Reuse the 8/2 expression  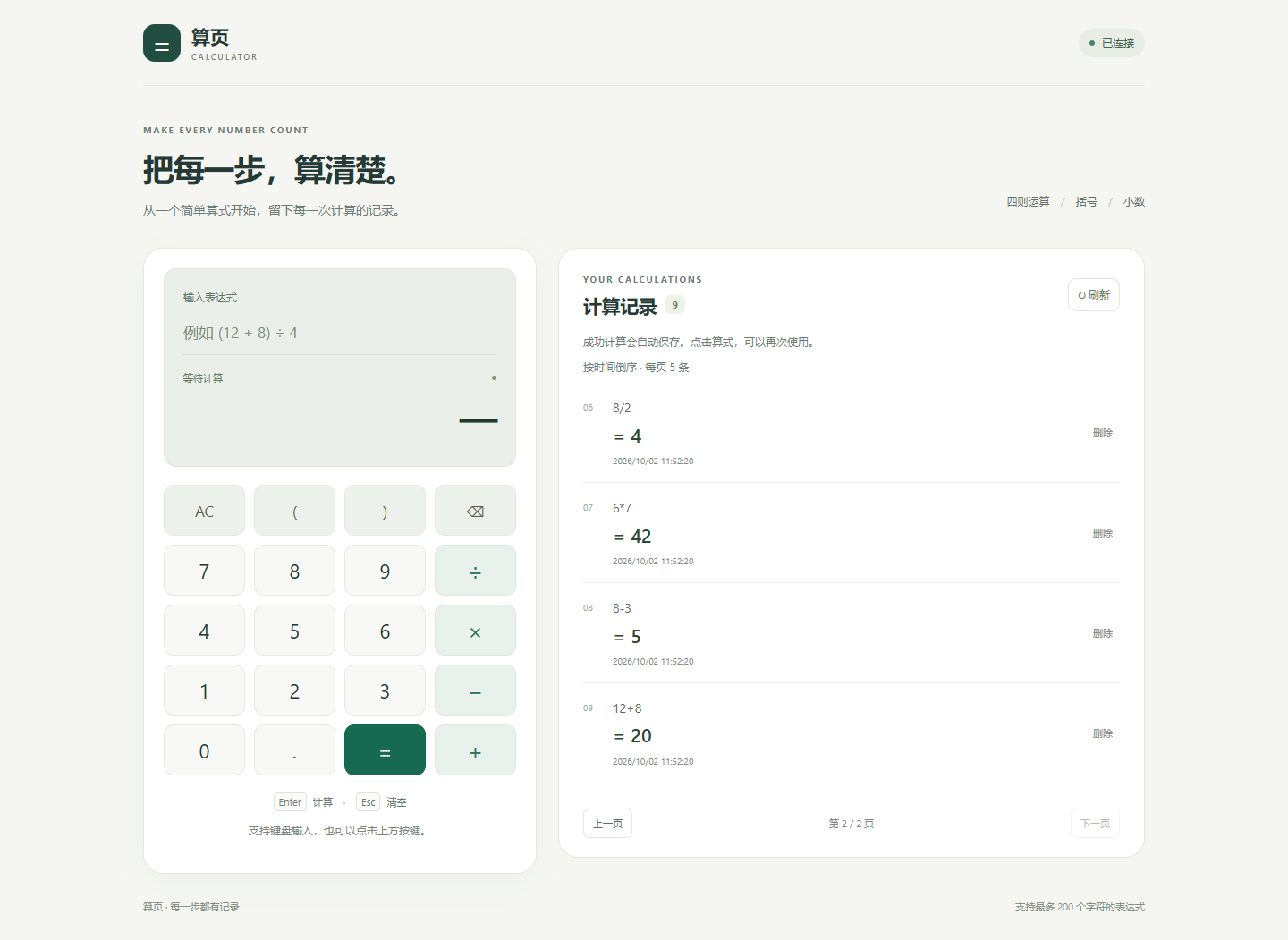622,408
